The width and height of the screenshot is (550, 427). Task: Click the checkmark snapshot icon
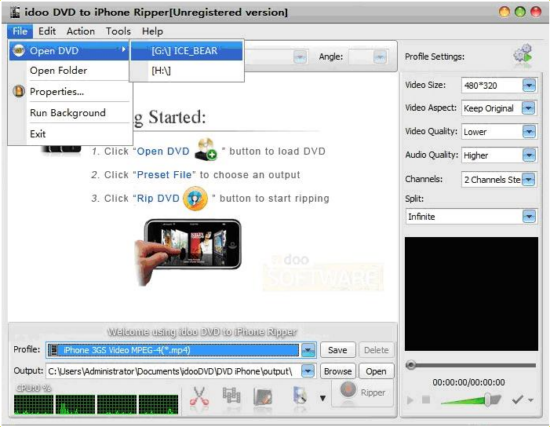tap(517, 399)
